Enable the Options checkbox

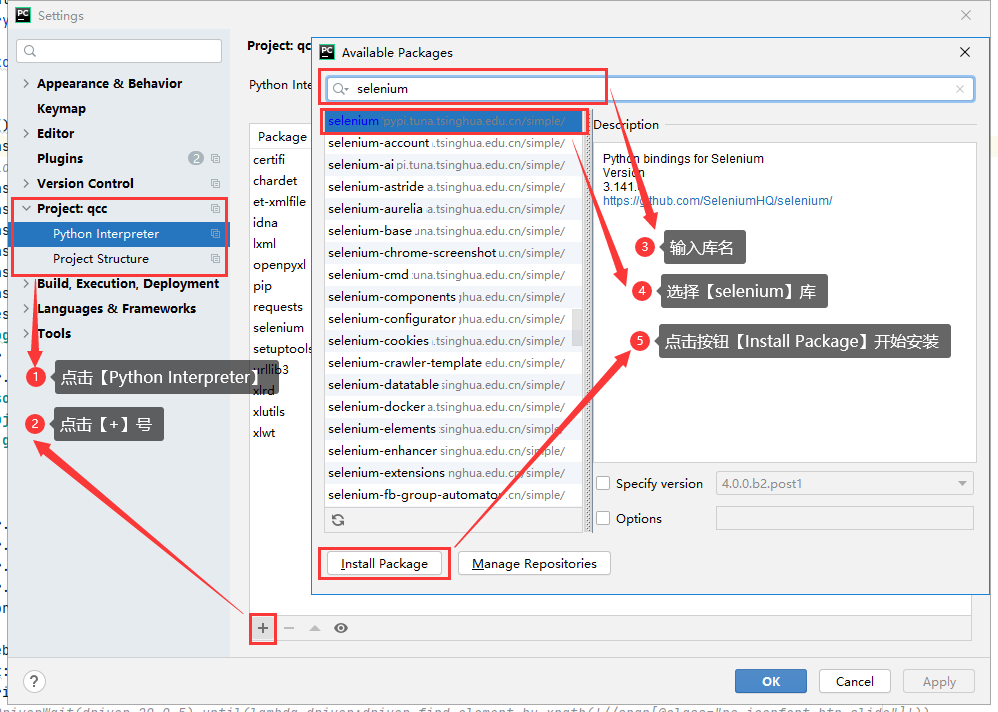pyautogui.click(x=603, y=519)
